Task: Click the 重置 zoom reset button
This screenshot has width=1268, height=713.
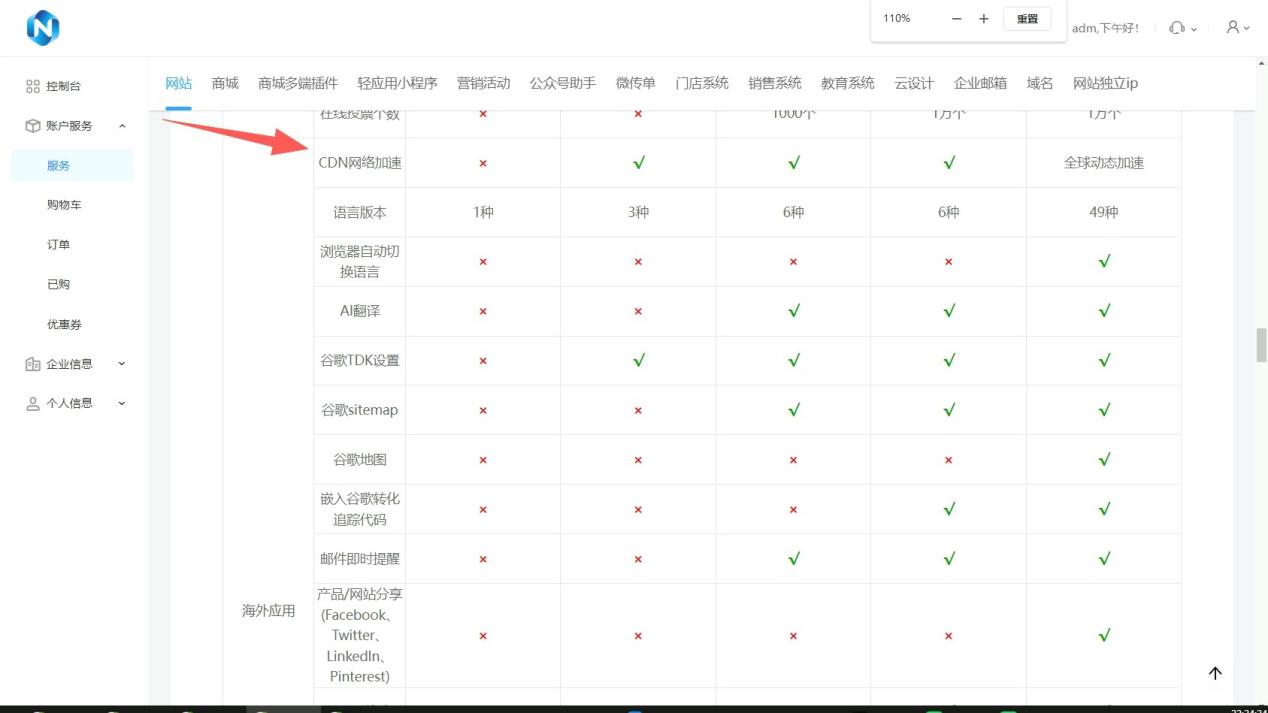Action: tap(1027, 19)
